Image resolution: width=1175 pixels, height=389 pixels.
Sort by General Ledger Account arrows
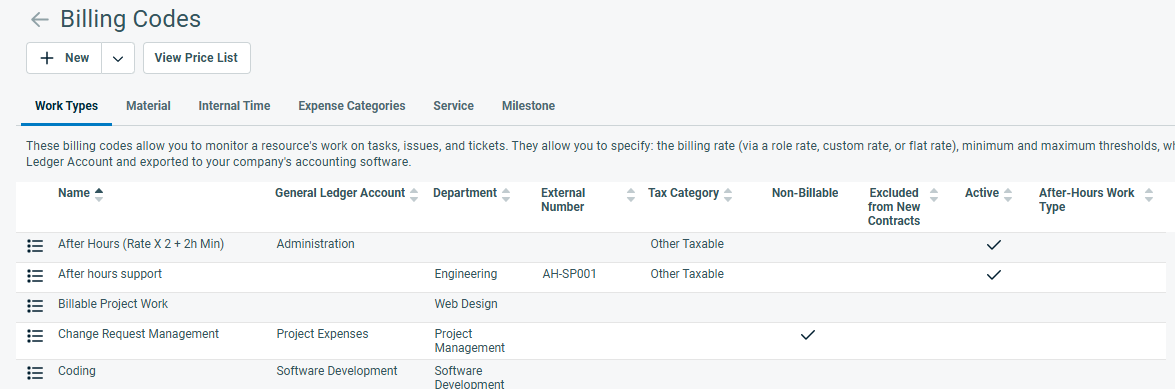pos(414,194)
